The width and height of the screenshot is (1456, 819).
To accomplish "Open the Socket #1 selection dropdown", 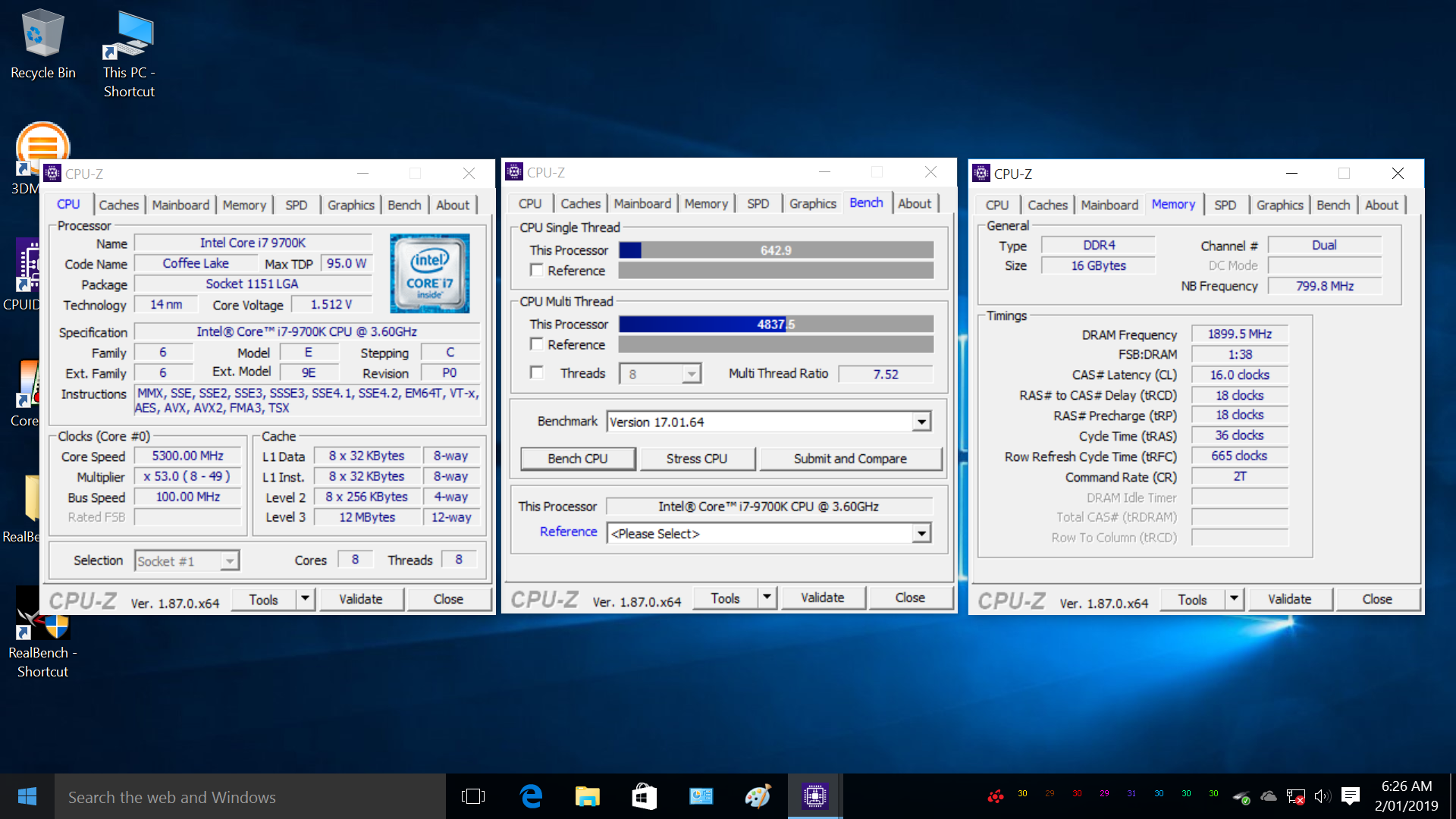I will [x=229, y=560].
